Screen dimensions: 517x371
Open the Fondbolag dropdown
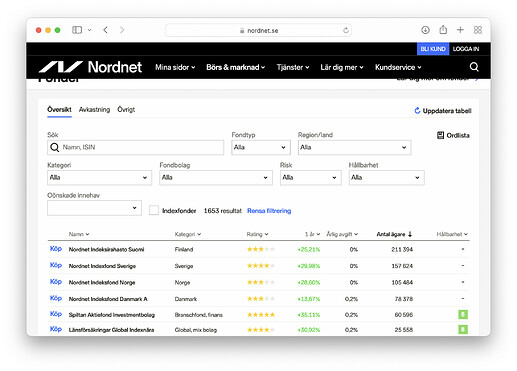(x=216, y=178)
